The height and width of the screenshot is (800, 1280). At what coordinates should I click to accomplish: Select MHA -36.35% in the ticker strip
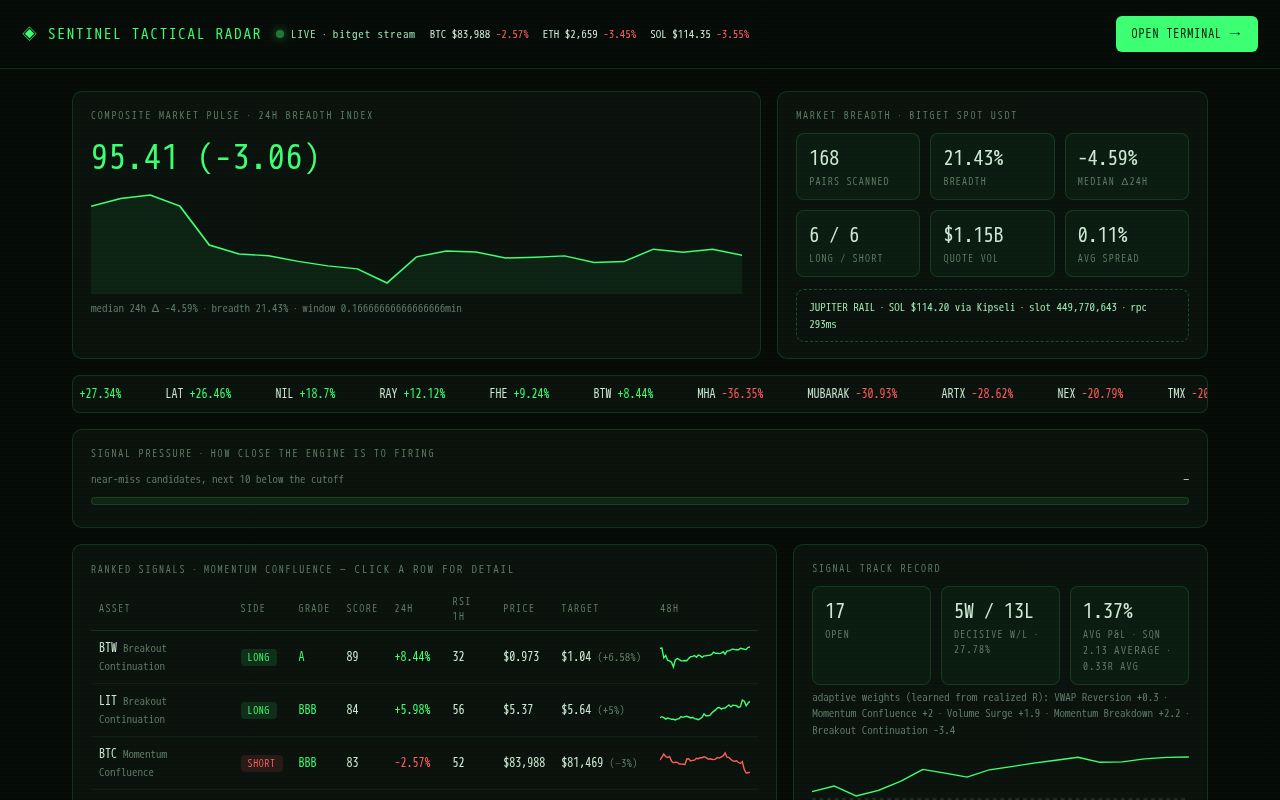[x=730, y=394]
